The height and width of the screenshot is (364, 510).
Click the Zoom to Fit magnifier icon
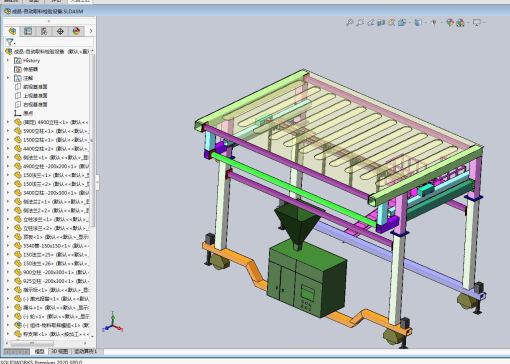tap(349, 22)
